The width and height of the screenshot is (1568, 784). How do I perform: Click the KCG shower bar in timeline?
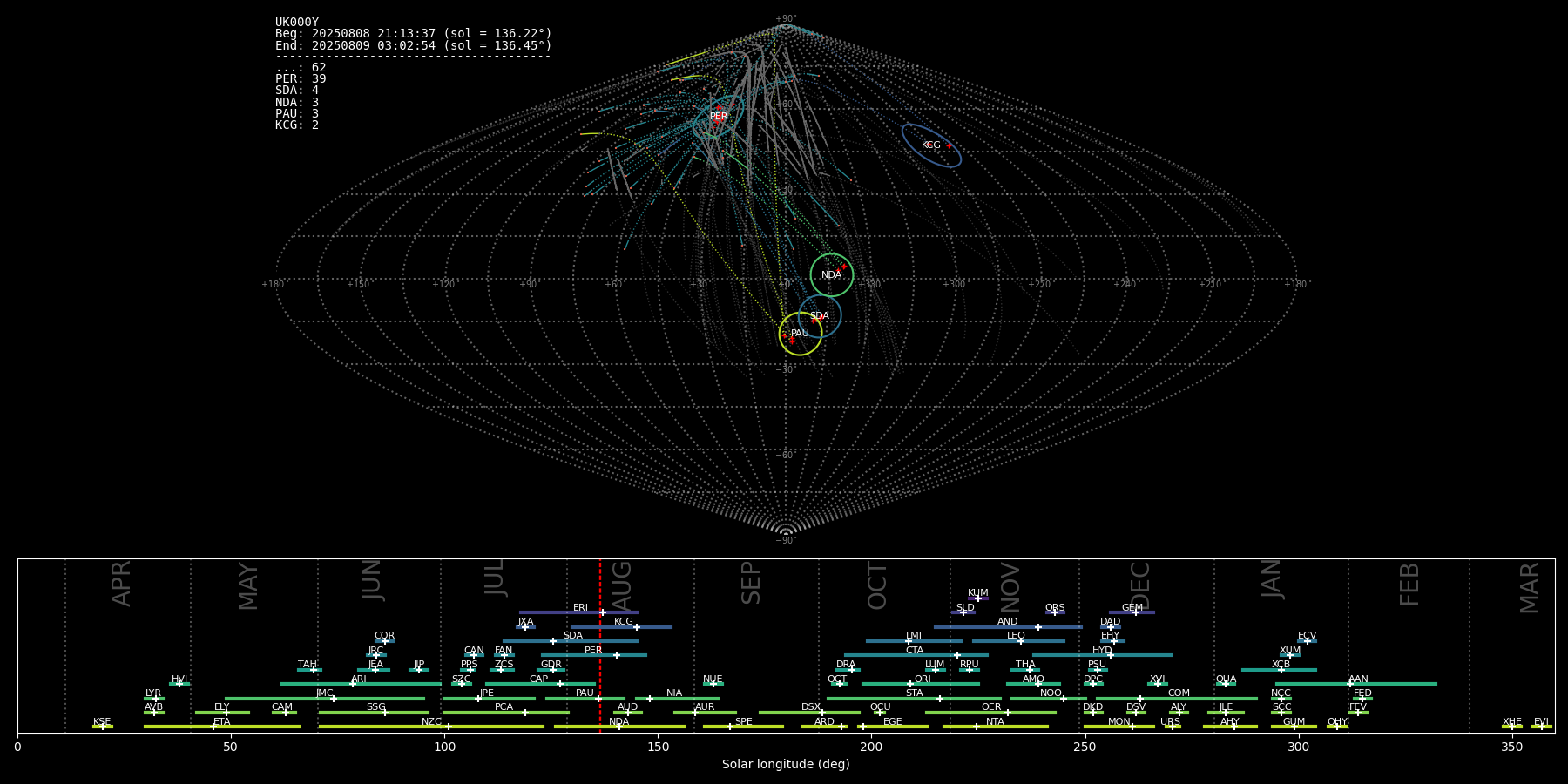621,626
